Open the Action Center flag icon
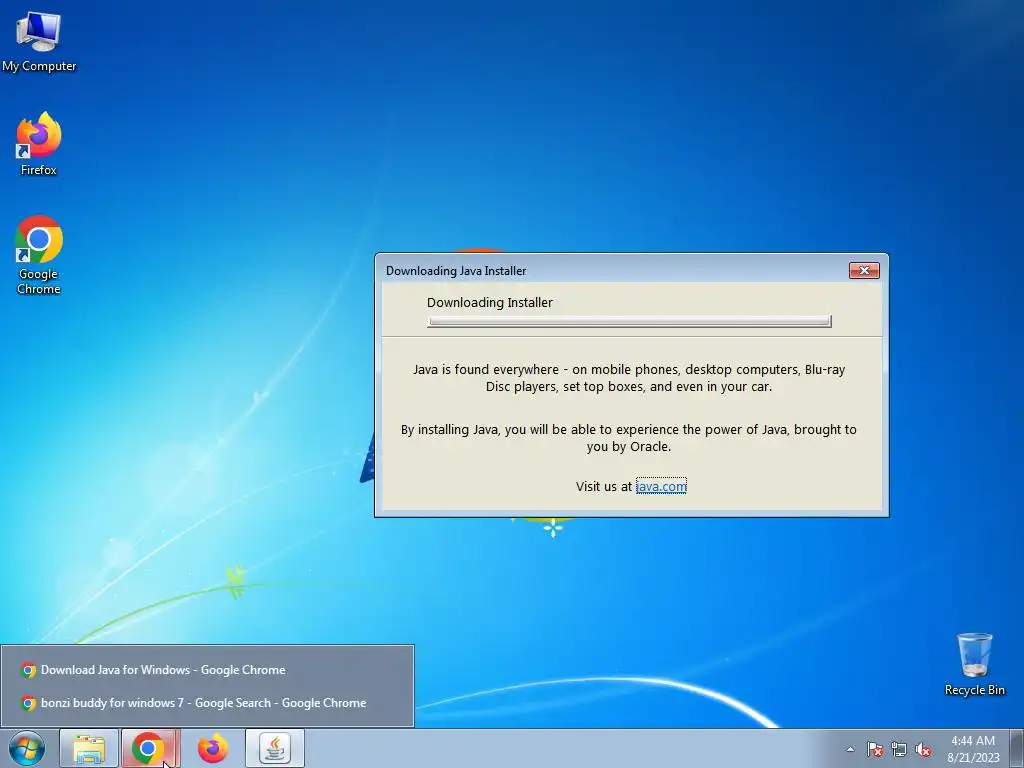 click(875, 749)
